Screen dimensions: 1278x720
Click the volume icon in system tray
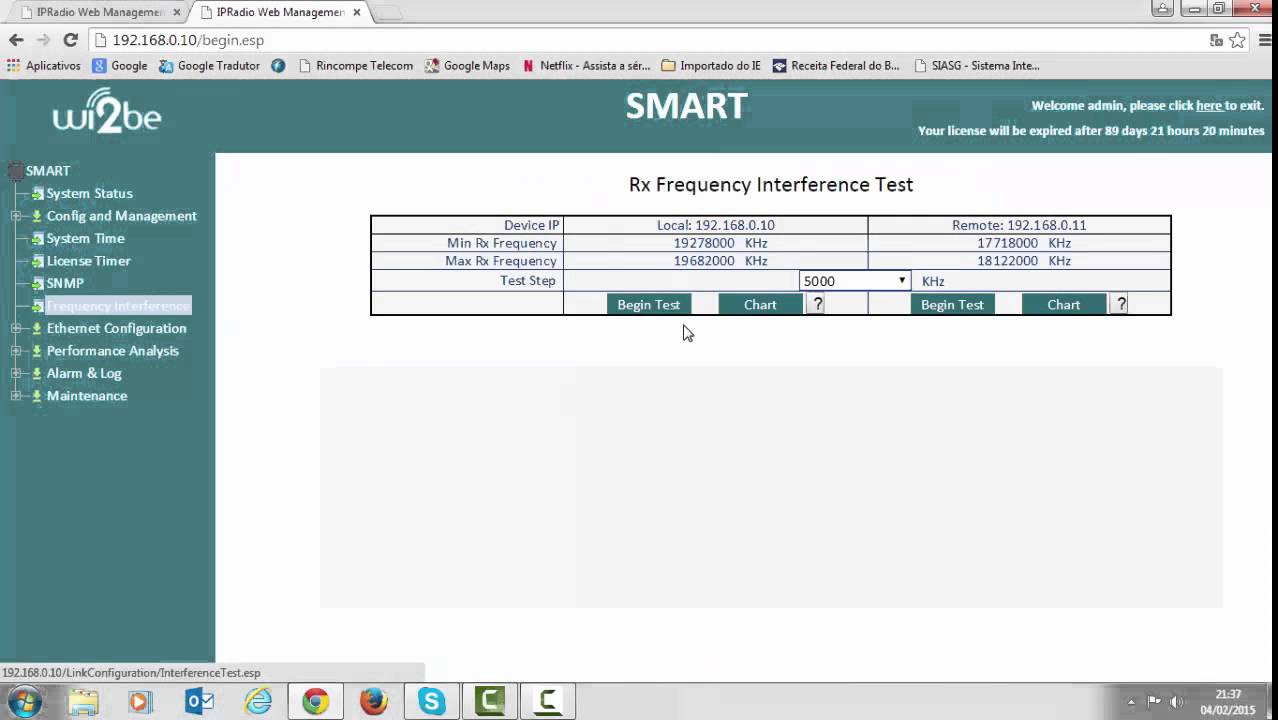coord(1176,702)
